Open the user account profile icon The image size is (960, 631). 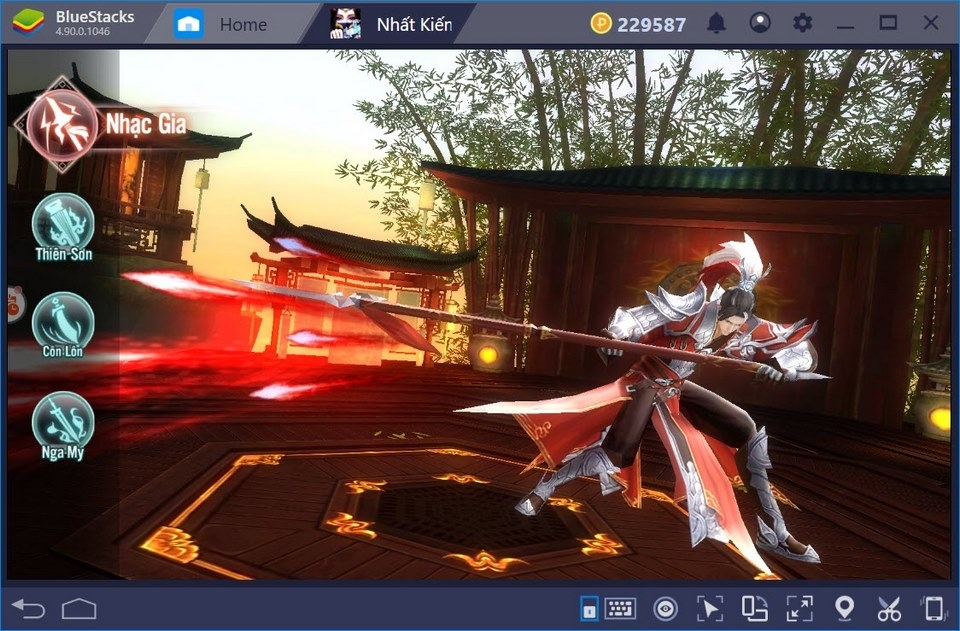coord(760,24)
